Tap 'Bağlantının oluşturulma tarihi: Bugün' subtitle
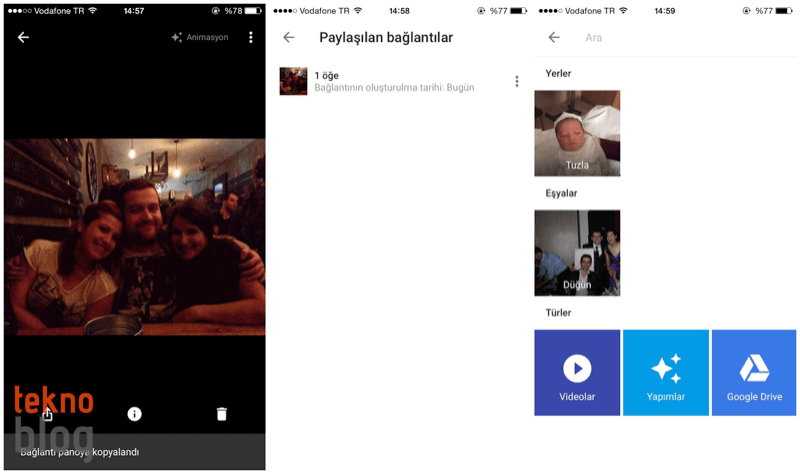The image size is (800, 474). [394, 88]
